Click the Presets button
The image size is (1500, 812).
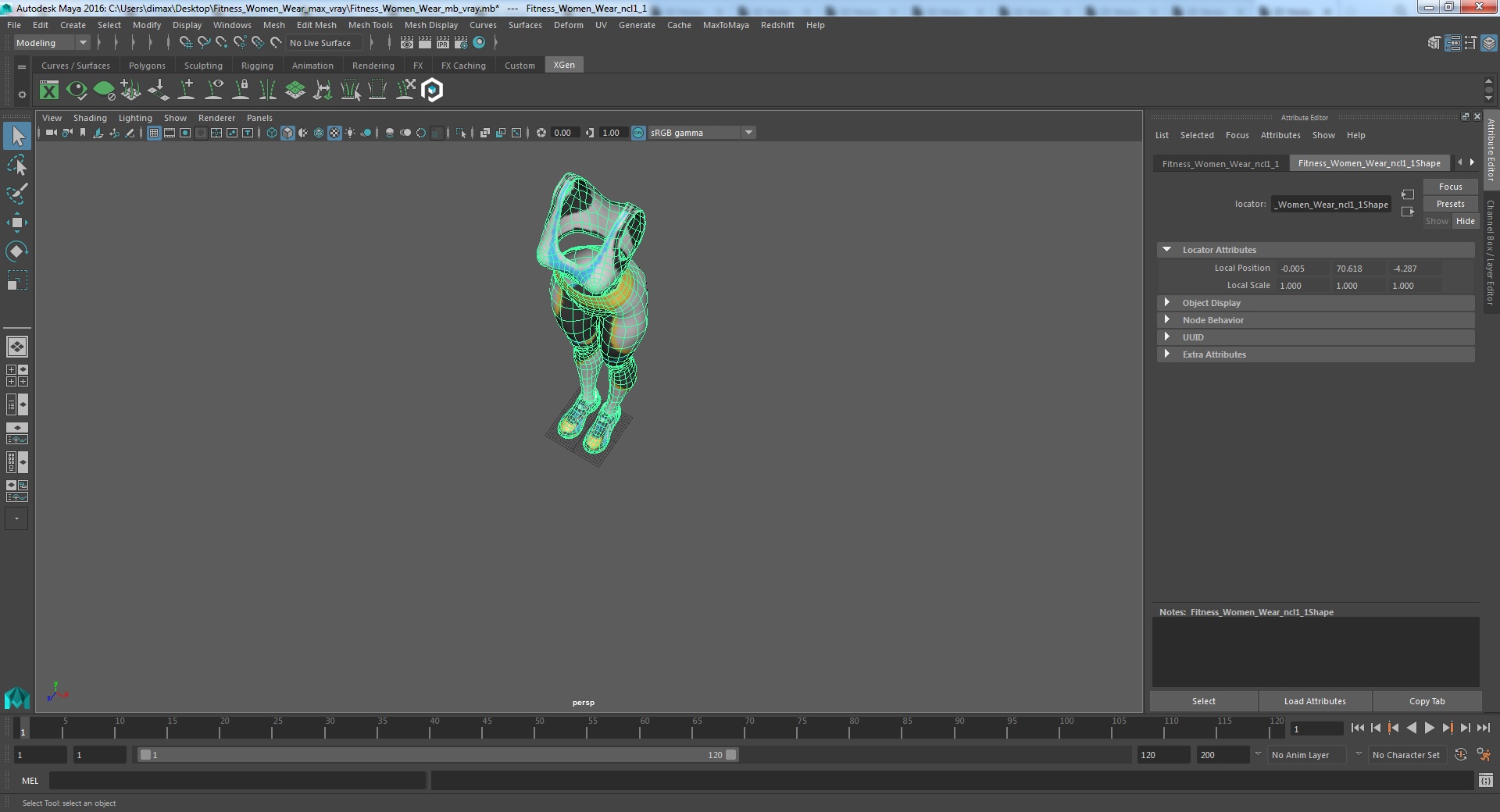(1450, 204)
